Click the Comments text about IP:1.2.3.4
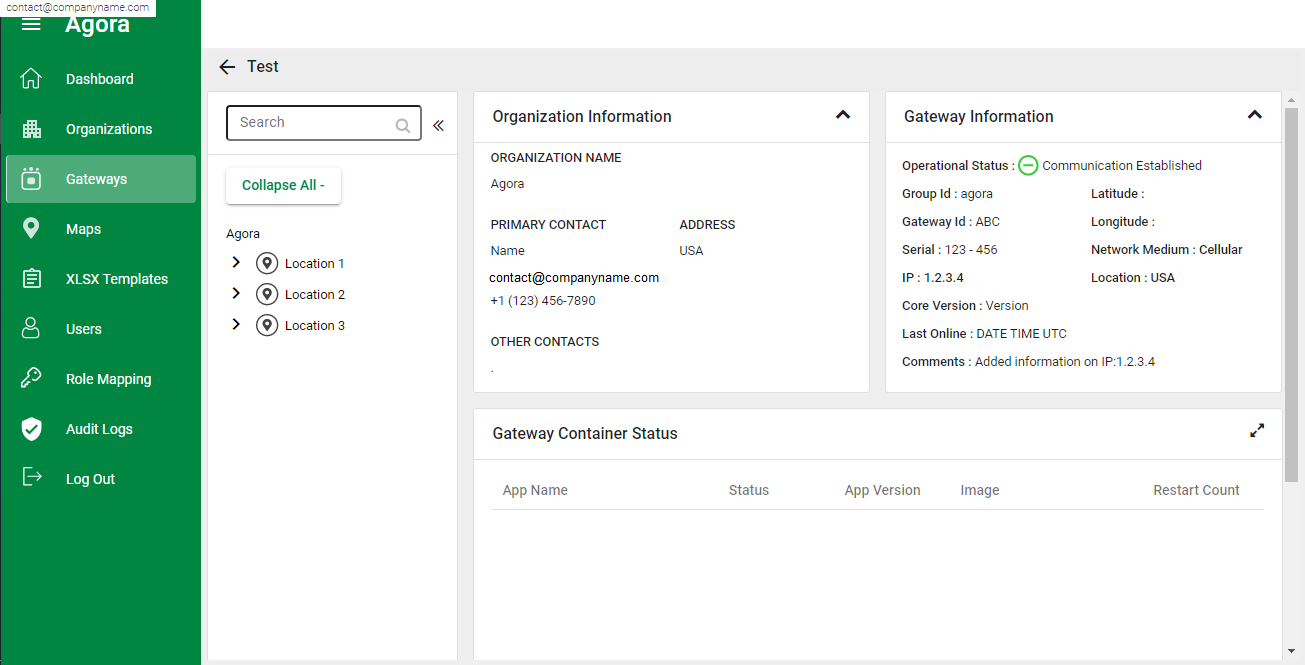This screenshot has width=1305, height=665. [x=1028, y=362]
